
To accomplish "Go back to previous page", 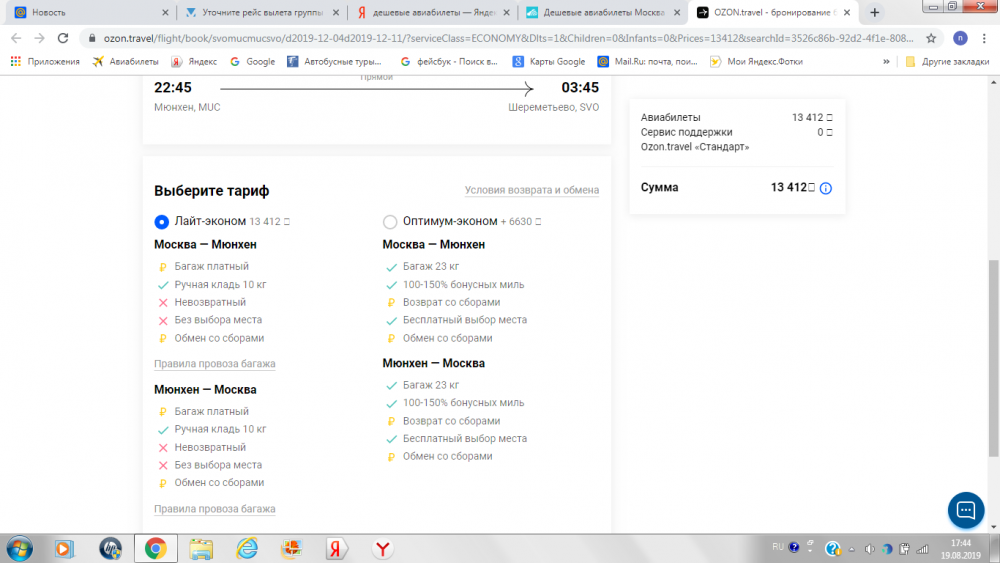I will [x=17, y=38].
